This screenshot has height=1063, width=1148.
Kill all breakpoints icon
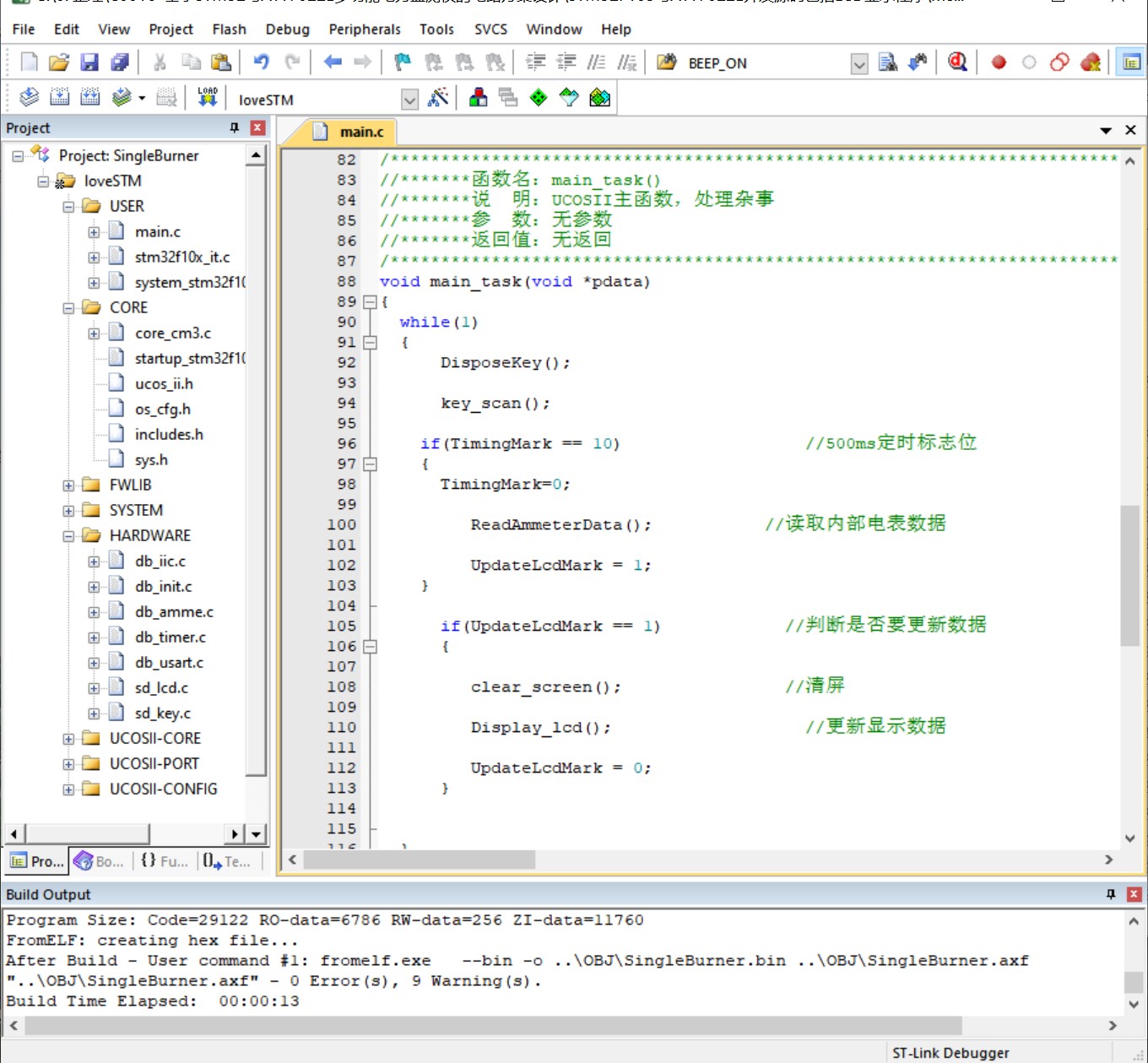tap(1090, 62)
